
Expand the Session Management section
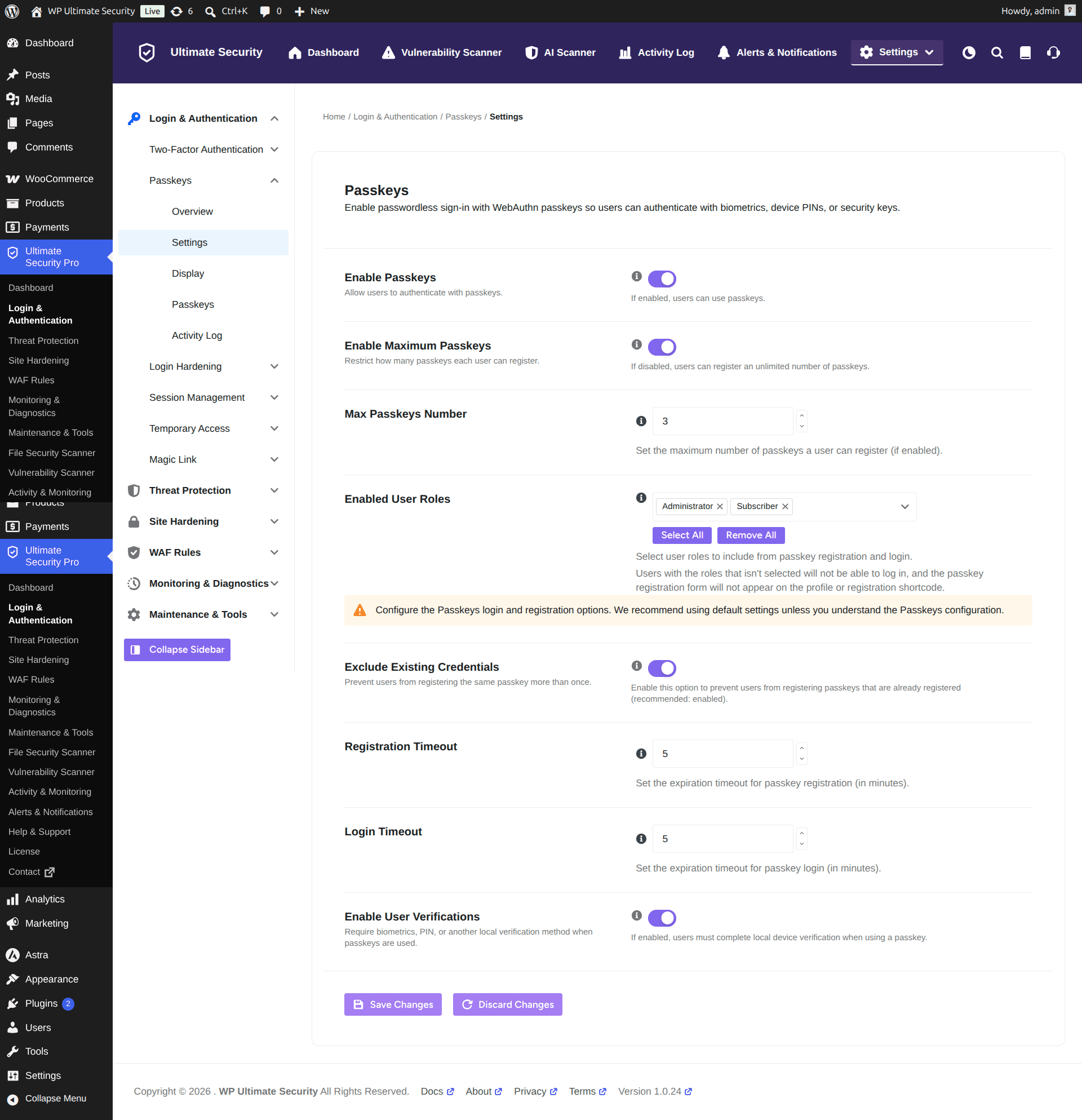tap(274, 397)
